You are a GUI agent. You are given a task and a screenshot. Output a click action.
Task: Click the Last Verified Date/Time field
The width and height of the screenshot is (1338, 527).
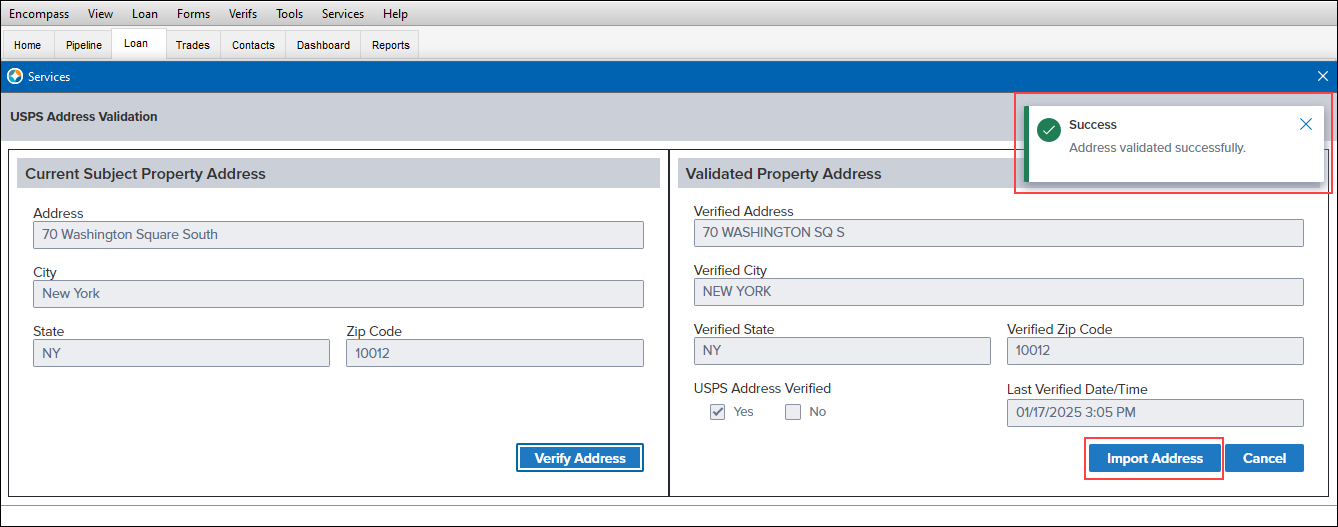[1155, 413]
